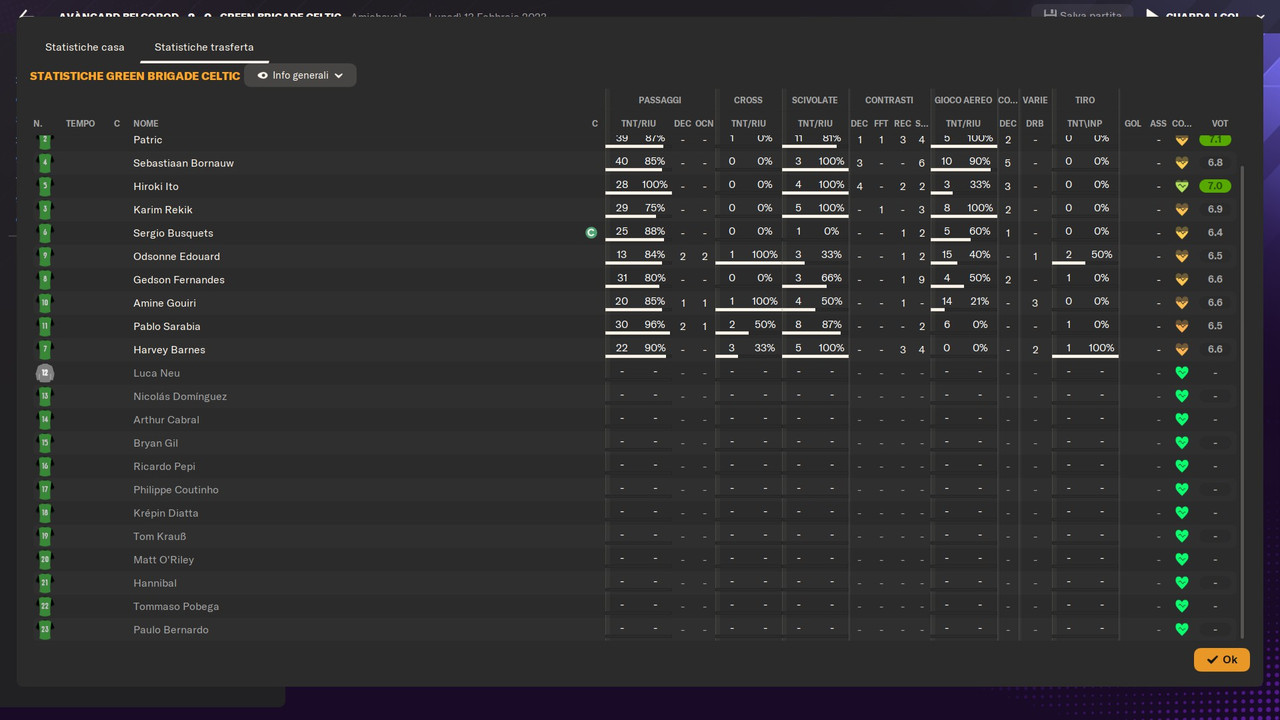Click Sebastiaan Bornauw's green shirt number icon
Viewport: 1280px width, 720px height.
44,163
